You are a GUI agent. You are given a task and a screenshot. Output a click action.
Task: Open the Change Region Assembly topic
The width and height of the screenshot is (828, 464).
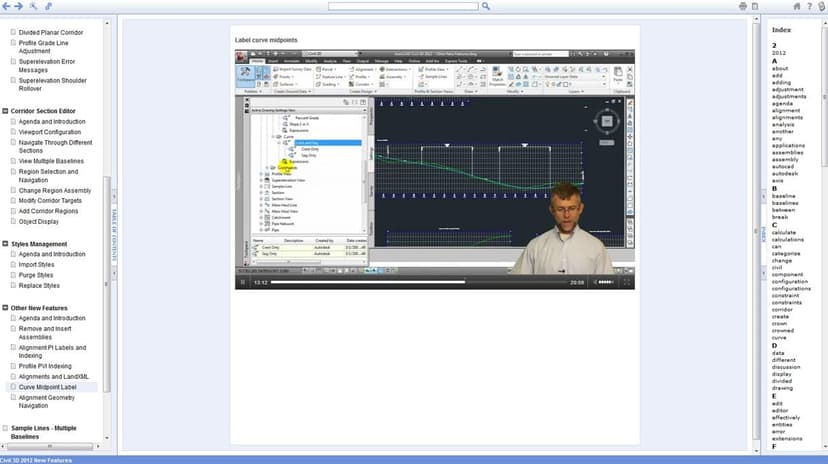click(x=55, y=191)
